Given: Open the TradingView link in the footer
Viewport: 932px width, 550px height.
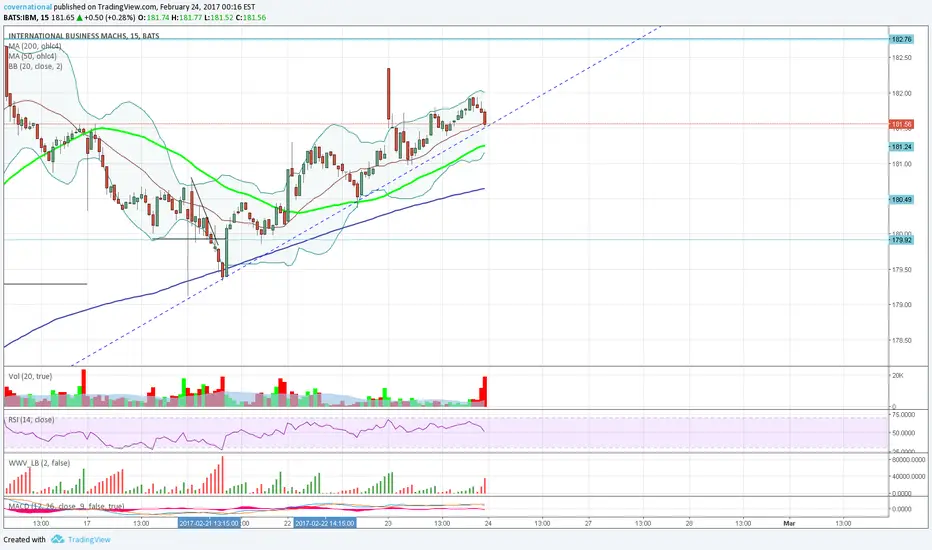Looking at the screenshot, I should pos(89,539).
